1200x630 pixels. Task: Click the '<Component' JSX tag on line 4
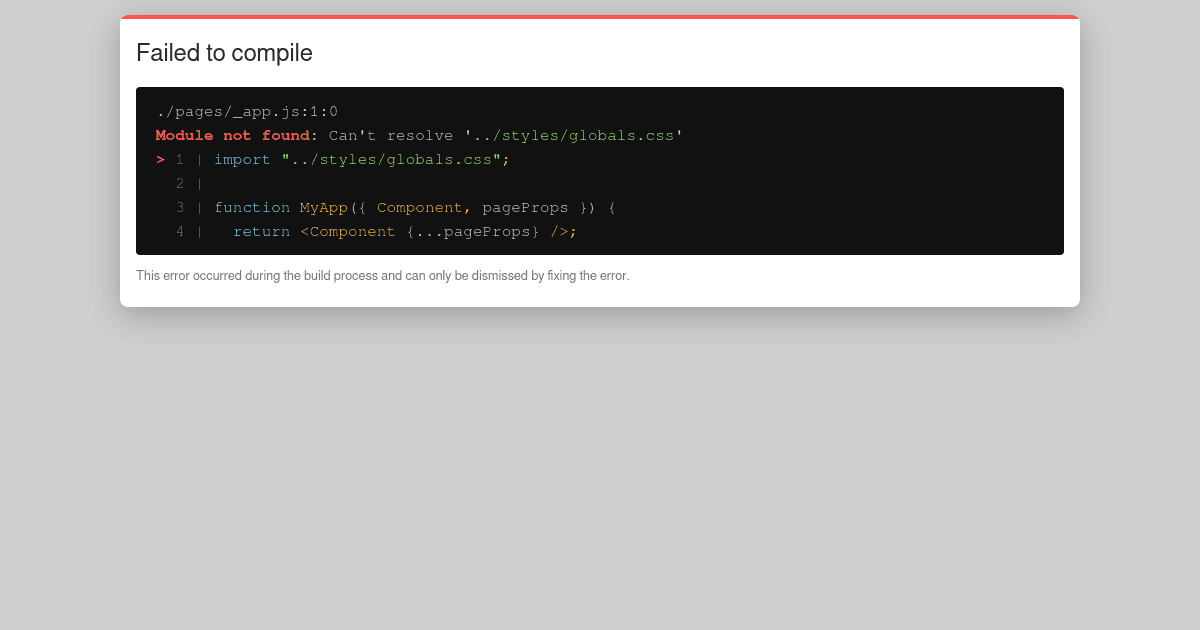click(x=348, y=231)
